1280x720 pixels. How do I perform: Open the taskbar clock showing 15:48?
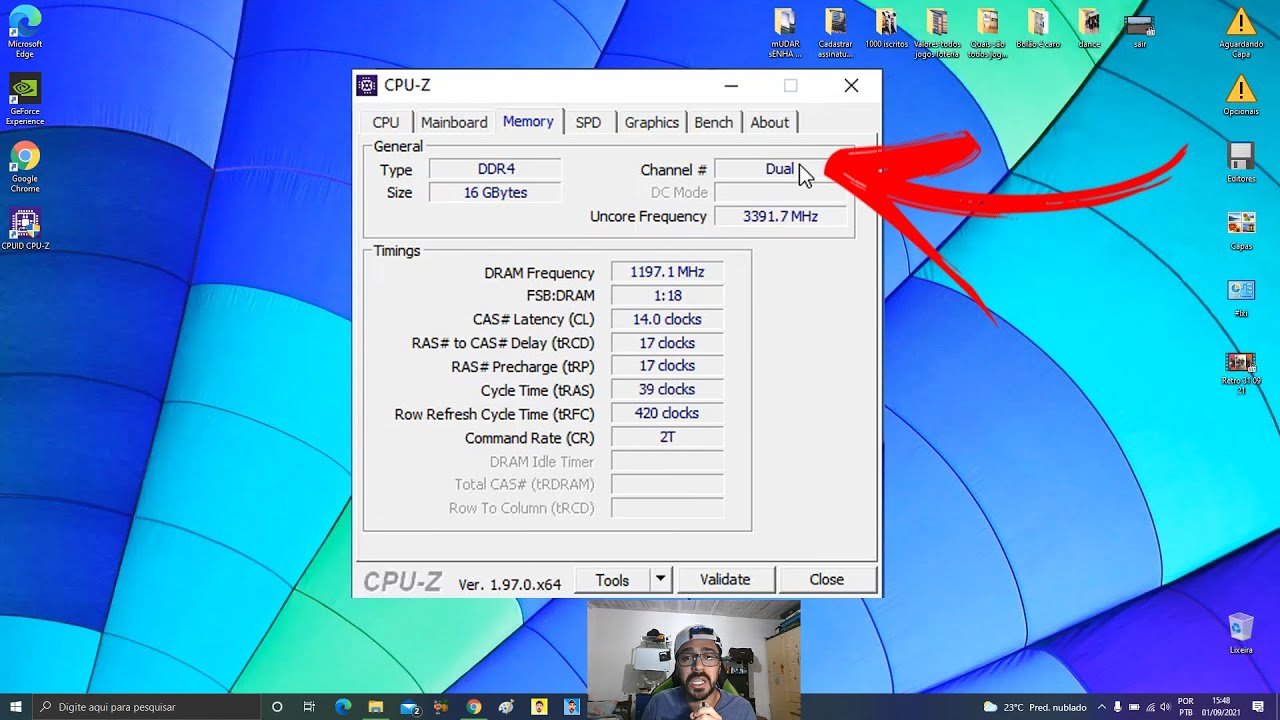pos(1221,707)
